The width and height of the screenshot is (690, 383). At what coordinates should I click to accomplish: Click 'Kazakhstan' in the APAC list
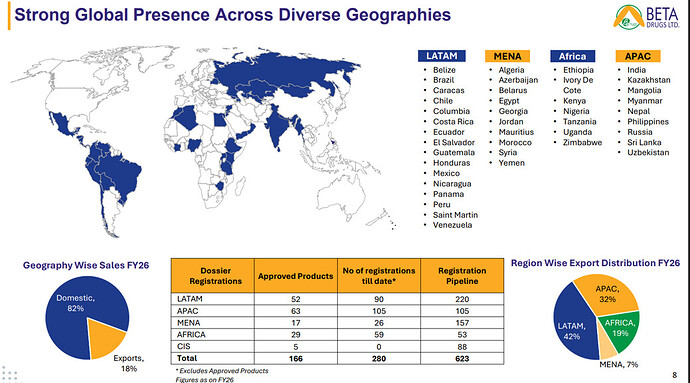click(649, 80)
